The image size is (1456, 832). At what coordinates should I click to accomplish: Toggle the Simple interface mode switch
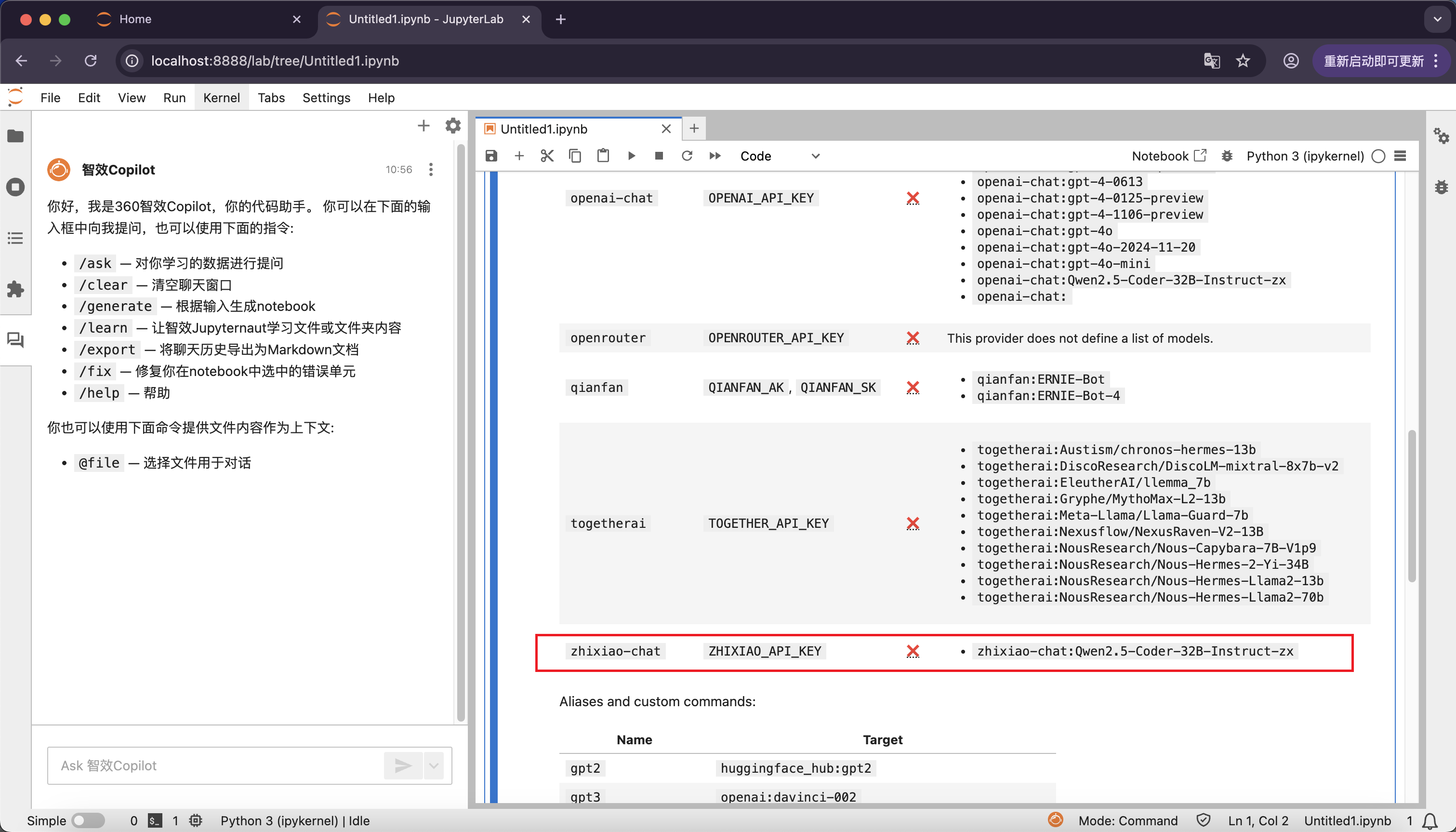pos(89,820)
